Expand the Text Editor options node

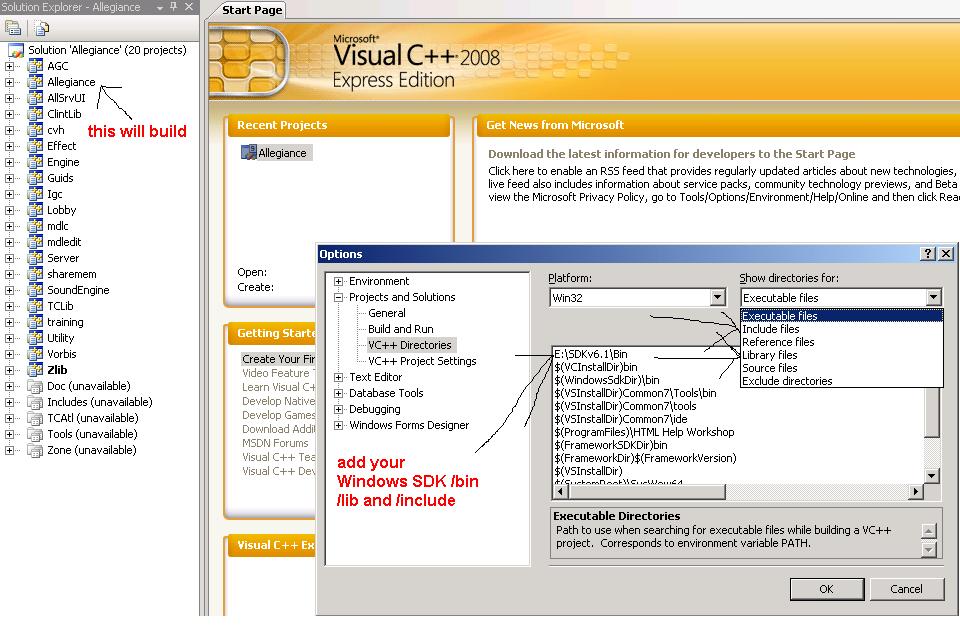pos(339,377)
